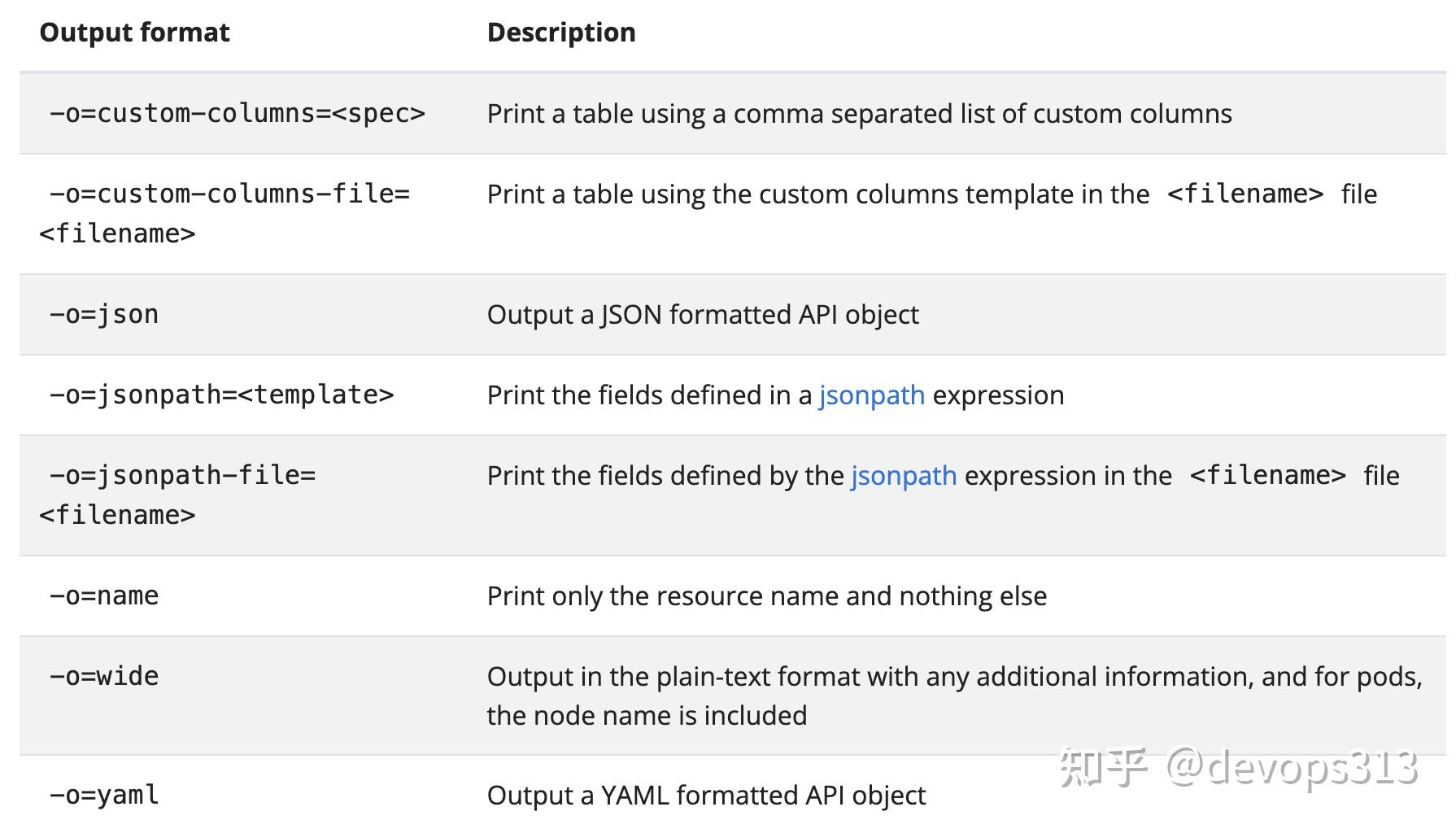Click the resource name and nothing else description
Image resolution: width=1456 pixels, height=833 pixels.
(767, 596)
